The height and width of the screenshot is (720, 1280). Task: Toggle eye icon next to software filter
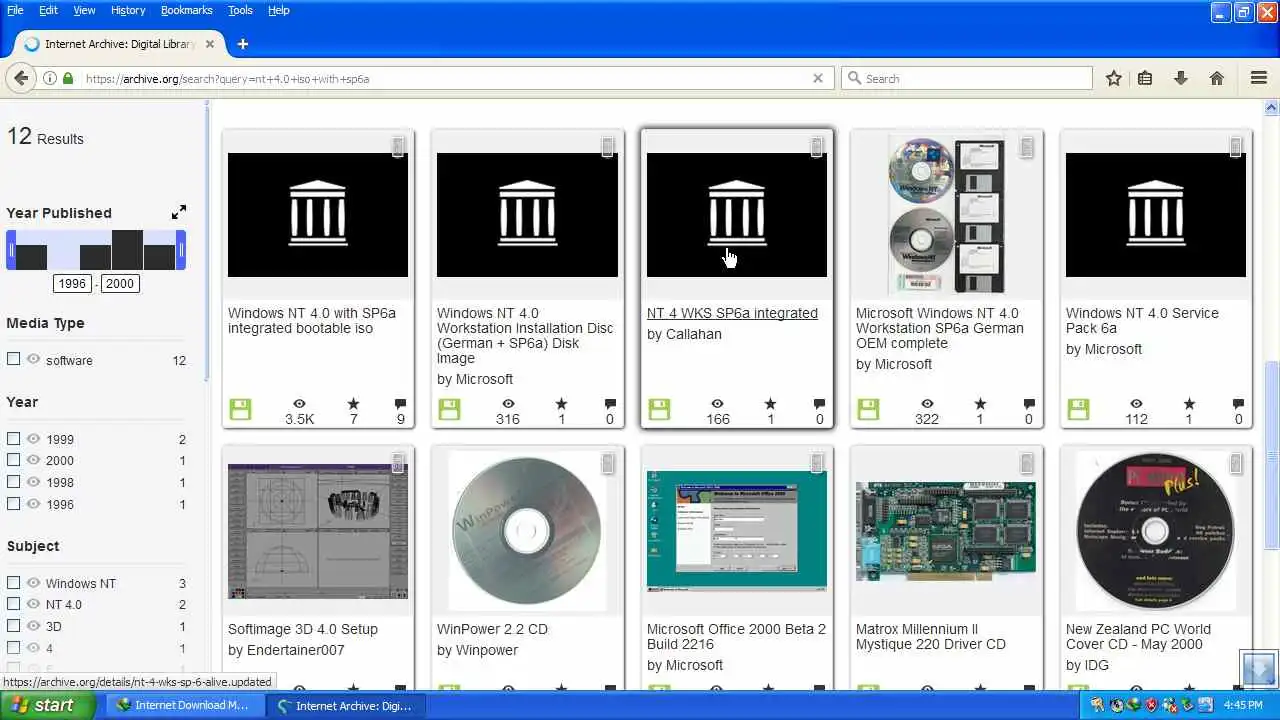34,359
